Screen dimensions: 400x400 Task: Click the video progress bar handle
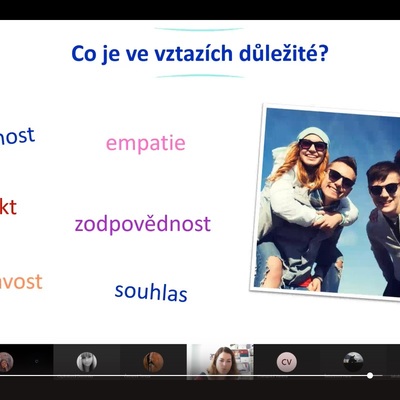pyautogui.click(x=370, y=375)
